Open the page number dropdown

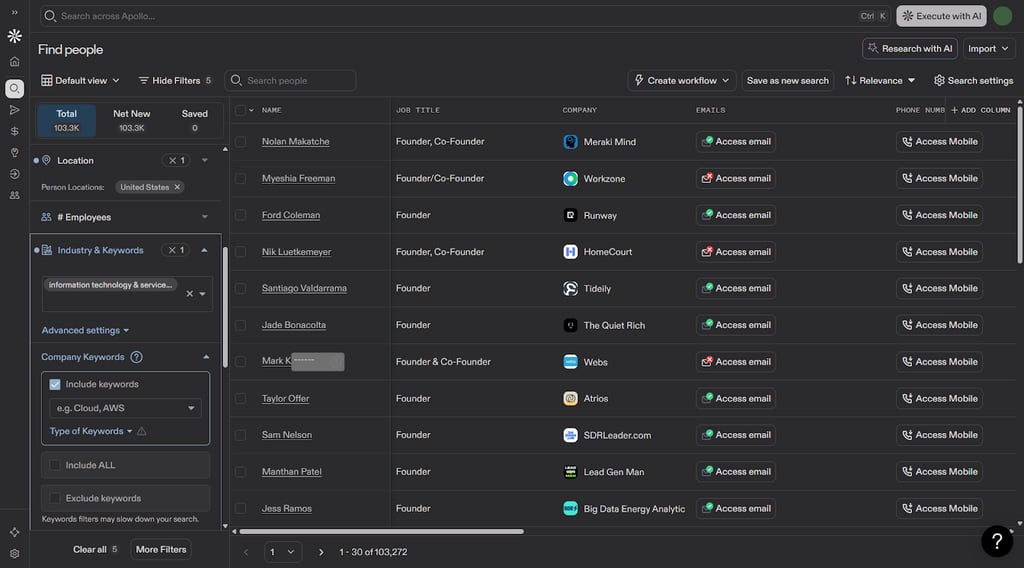(x=282, y=552)
